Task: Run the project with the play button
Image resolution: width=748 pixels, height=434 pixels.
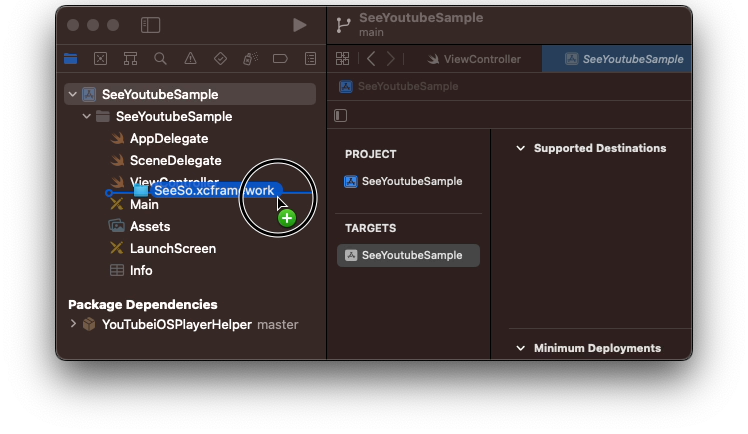Action: (299, 25)
